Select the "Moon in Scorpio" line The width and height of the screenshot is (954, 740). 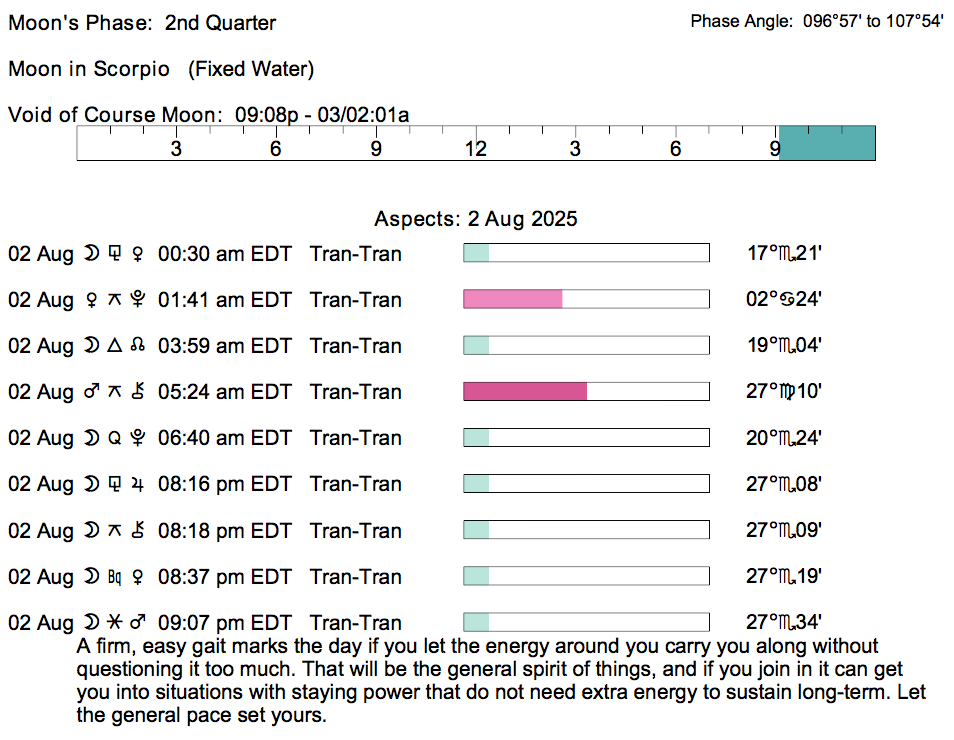161,69
